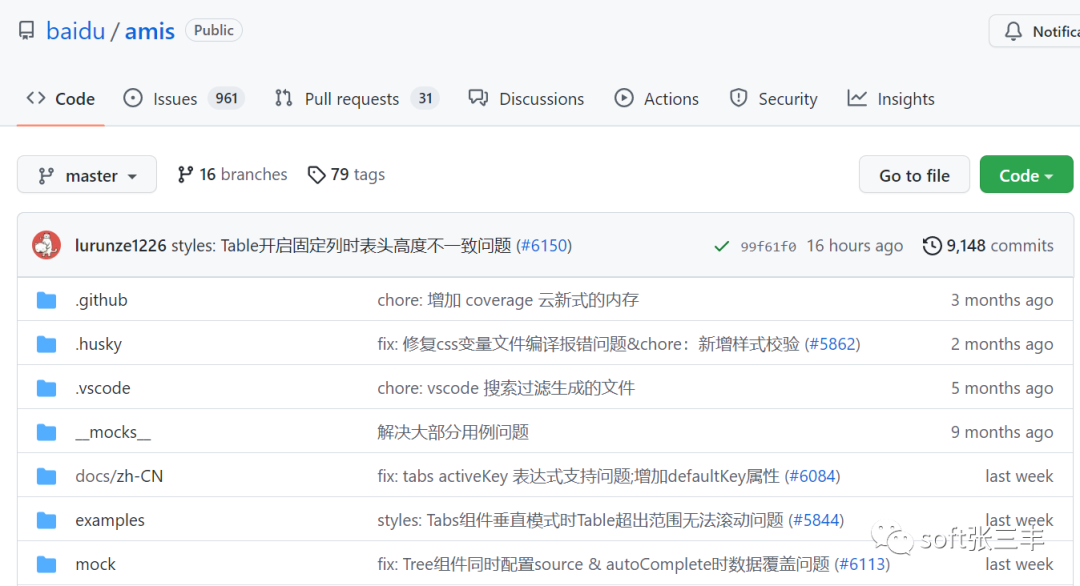Click the commits history clock icon
This screenshot has height=586, width=1080.
[932, 246]
